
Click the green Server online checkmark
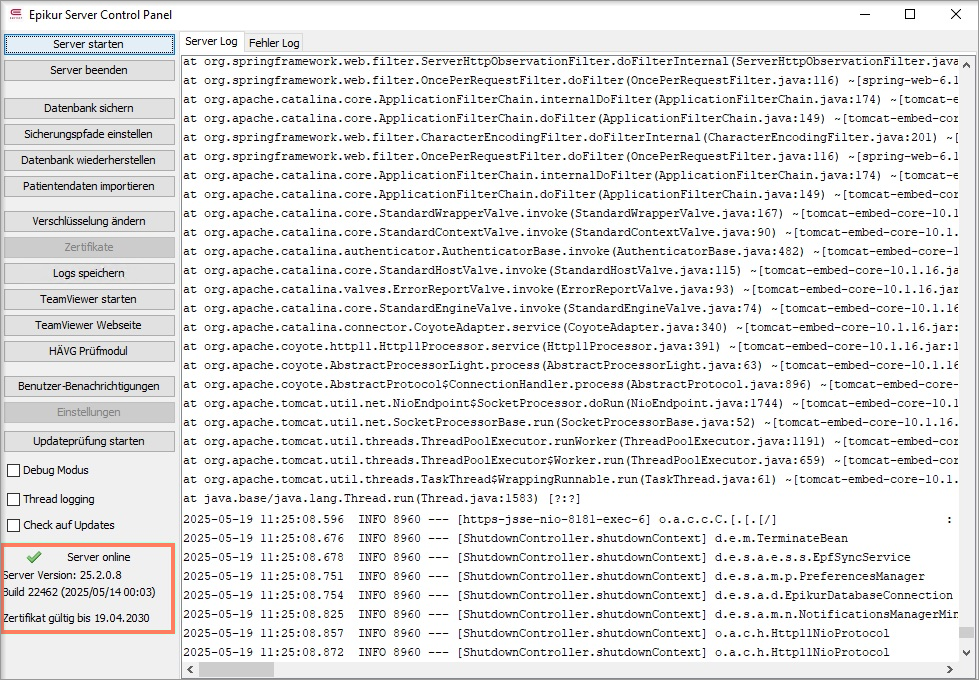34,556
